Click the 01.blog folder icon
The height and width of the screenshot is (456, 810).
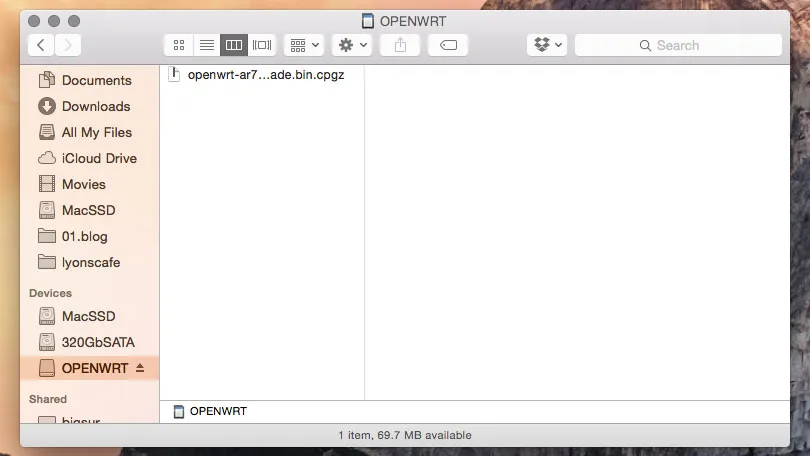(46, 236)
